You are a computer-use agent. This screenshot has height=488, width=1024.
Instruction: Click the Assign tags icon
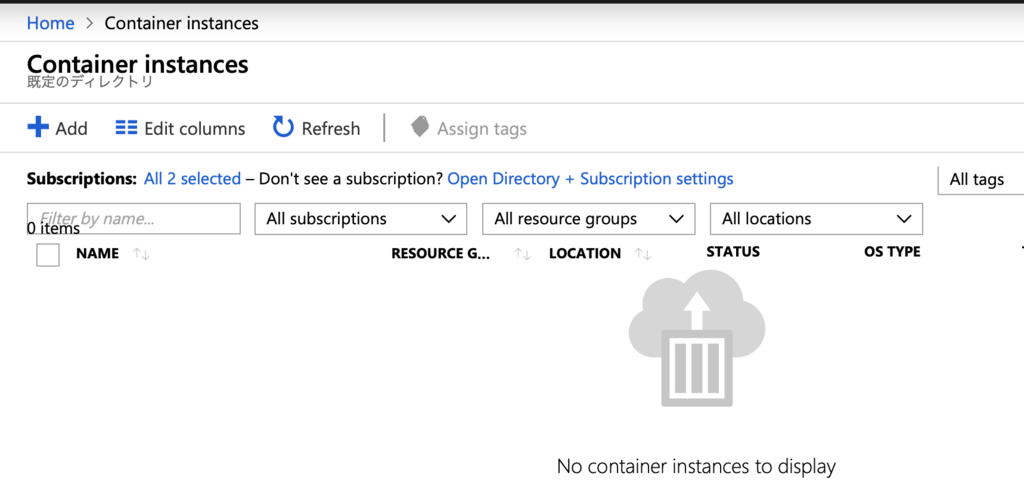click(420, 128)
